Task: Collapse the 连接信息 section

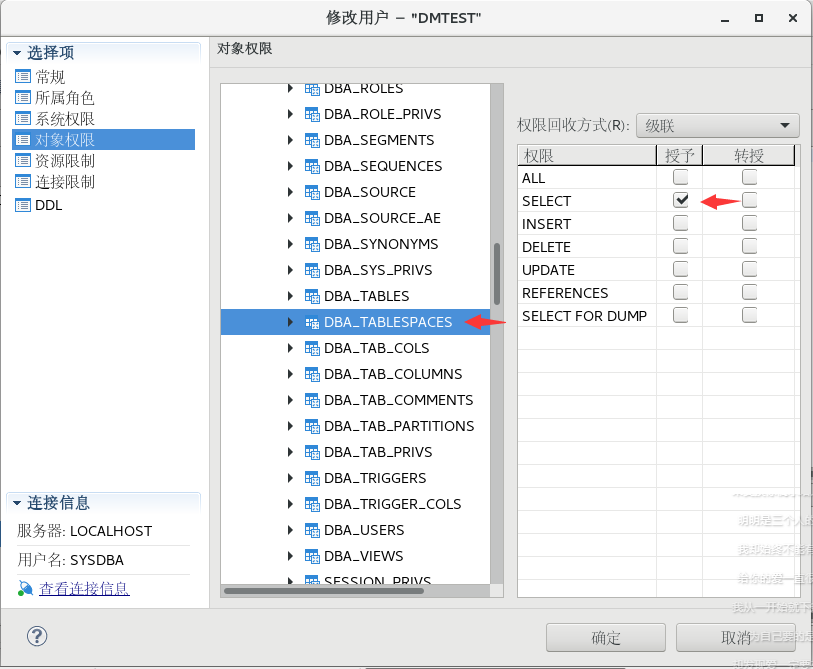Action: (x=17, y=503)
